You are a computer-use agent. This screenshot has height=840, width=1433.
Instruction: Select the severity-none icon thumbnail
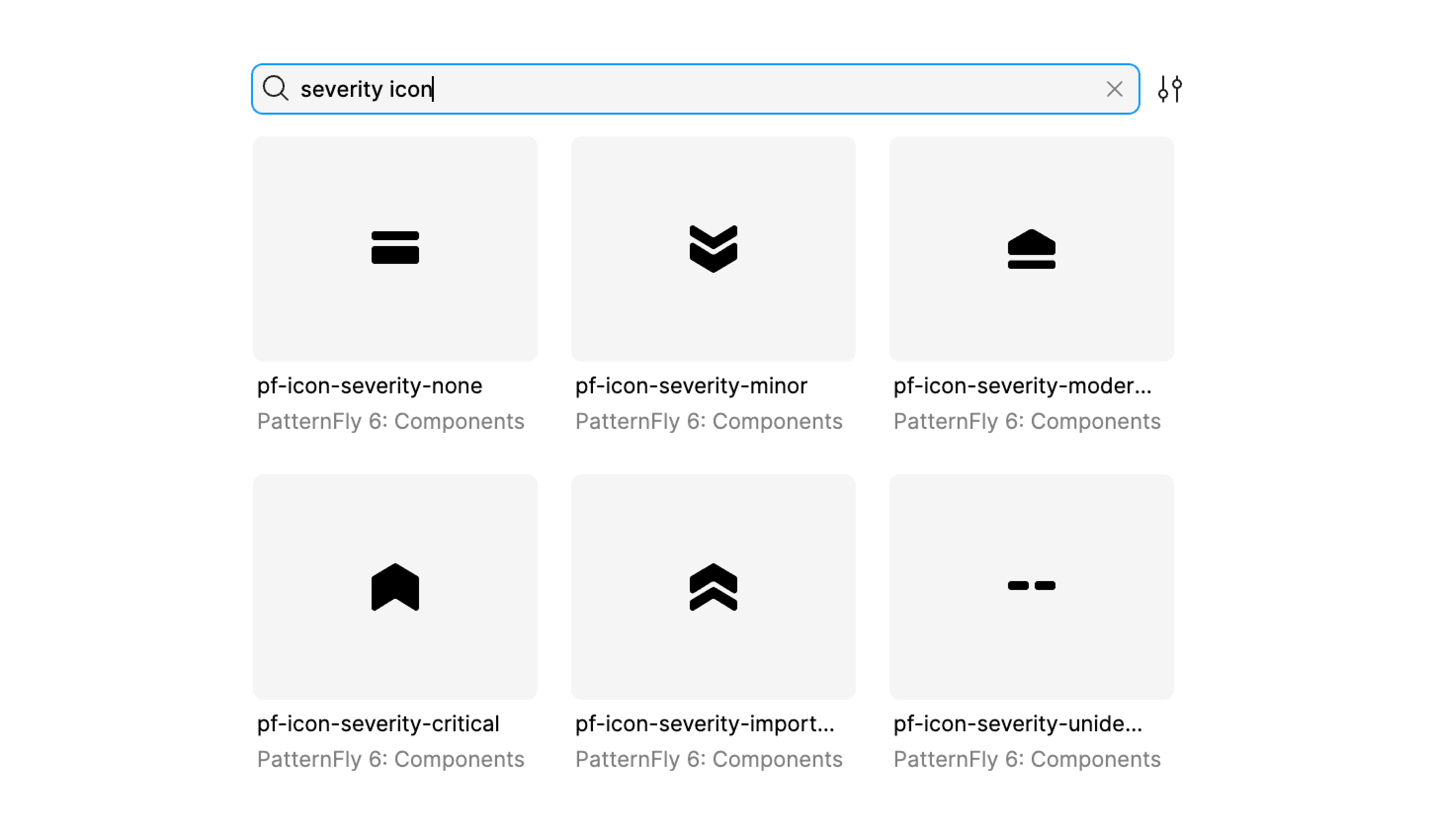(395, 249)
